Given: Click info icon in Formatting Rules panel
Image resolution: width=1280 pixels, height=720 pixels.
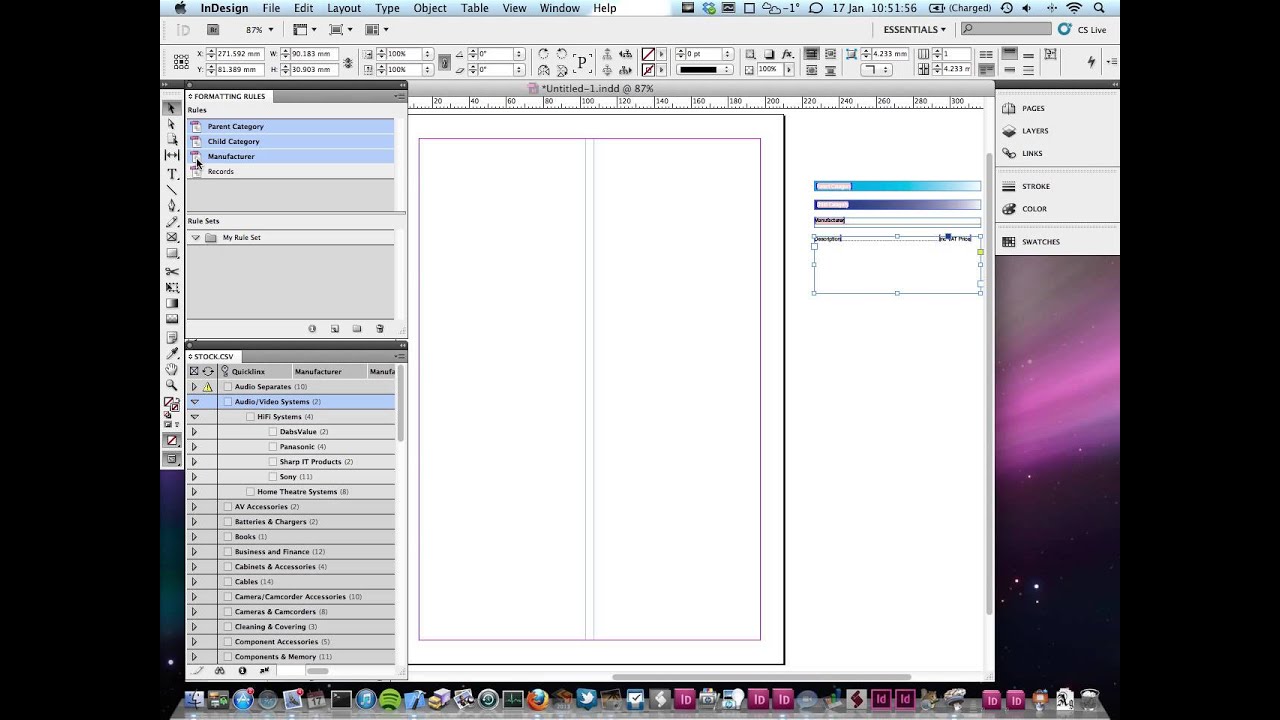Looking at the screenshot, I should coord(312,329).
